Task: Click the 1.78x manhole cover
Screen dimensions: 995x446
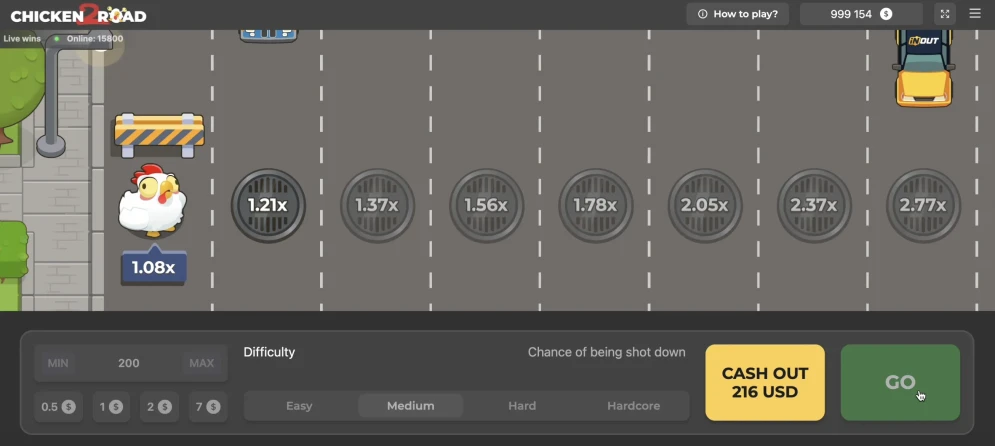Action: point(595,205)
